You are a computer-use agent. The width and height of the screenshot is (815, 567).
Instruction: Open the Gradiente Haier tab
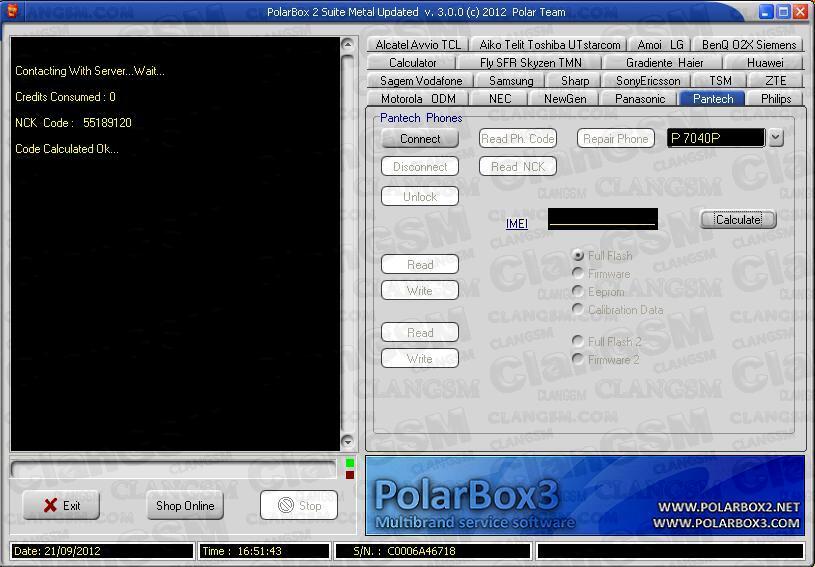(x=664, y=63)
